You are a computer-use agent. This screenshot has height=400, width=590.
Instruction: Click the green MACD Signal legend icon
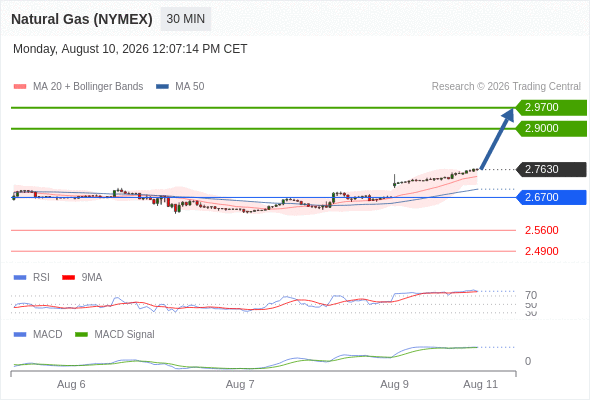pos(81,334)
